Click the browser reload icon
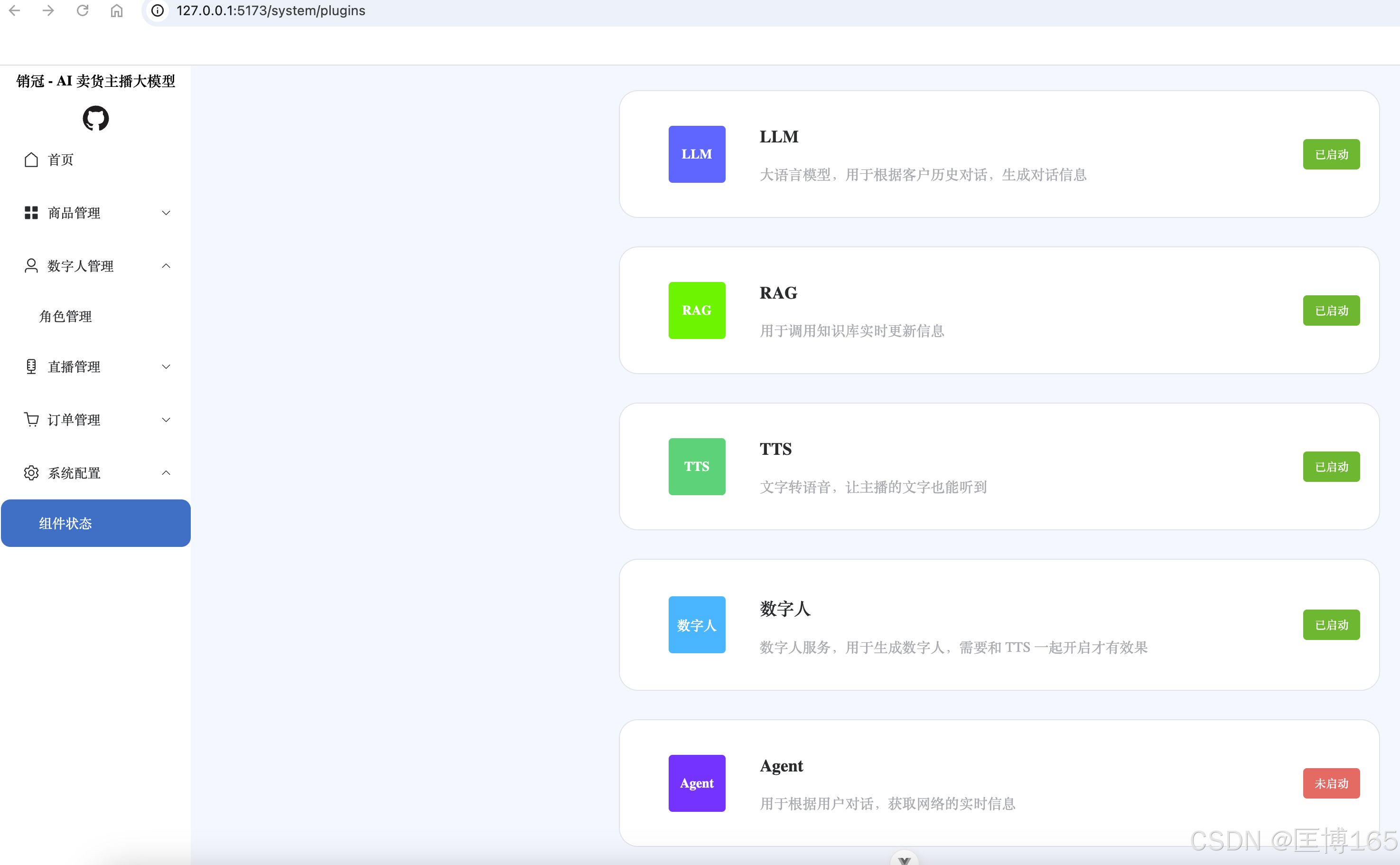 point(83,11)
